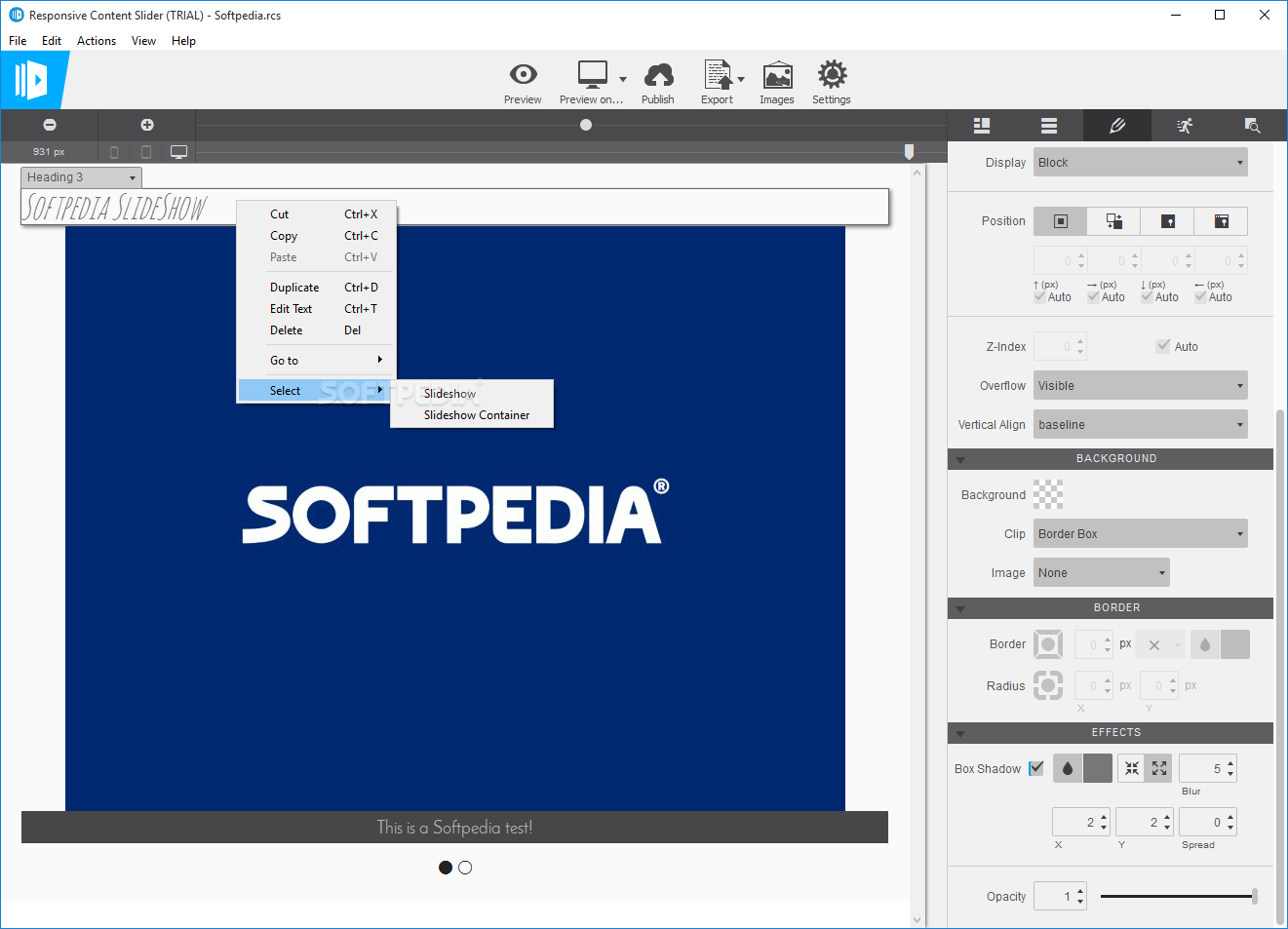Screen dimensions: 1288x929
Task: Collapse the EFFECTS section
Action: coord(960,733)
